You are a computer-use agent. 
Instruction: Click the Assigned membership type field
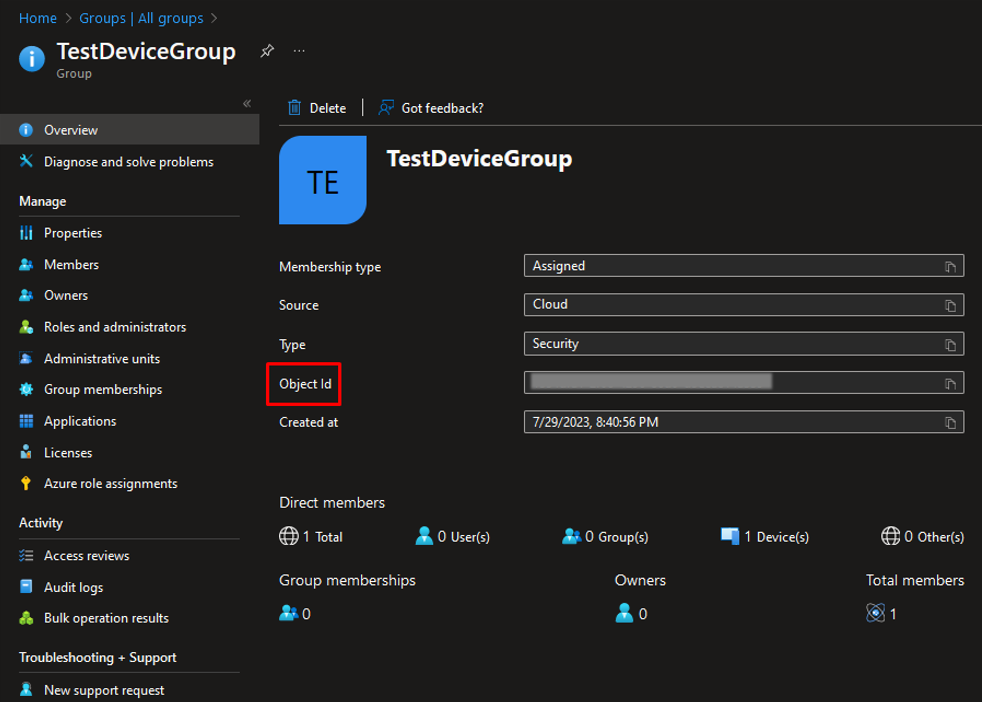click(744, 266)
